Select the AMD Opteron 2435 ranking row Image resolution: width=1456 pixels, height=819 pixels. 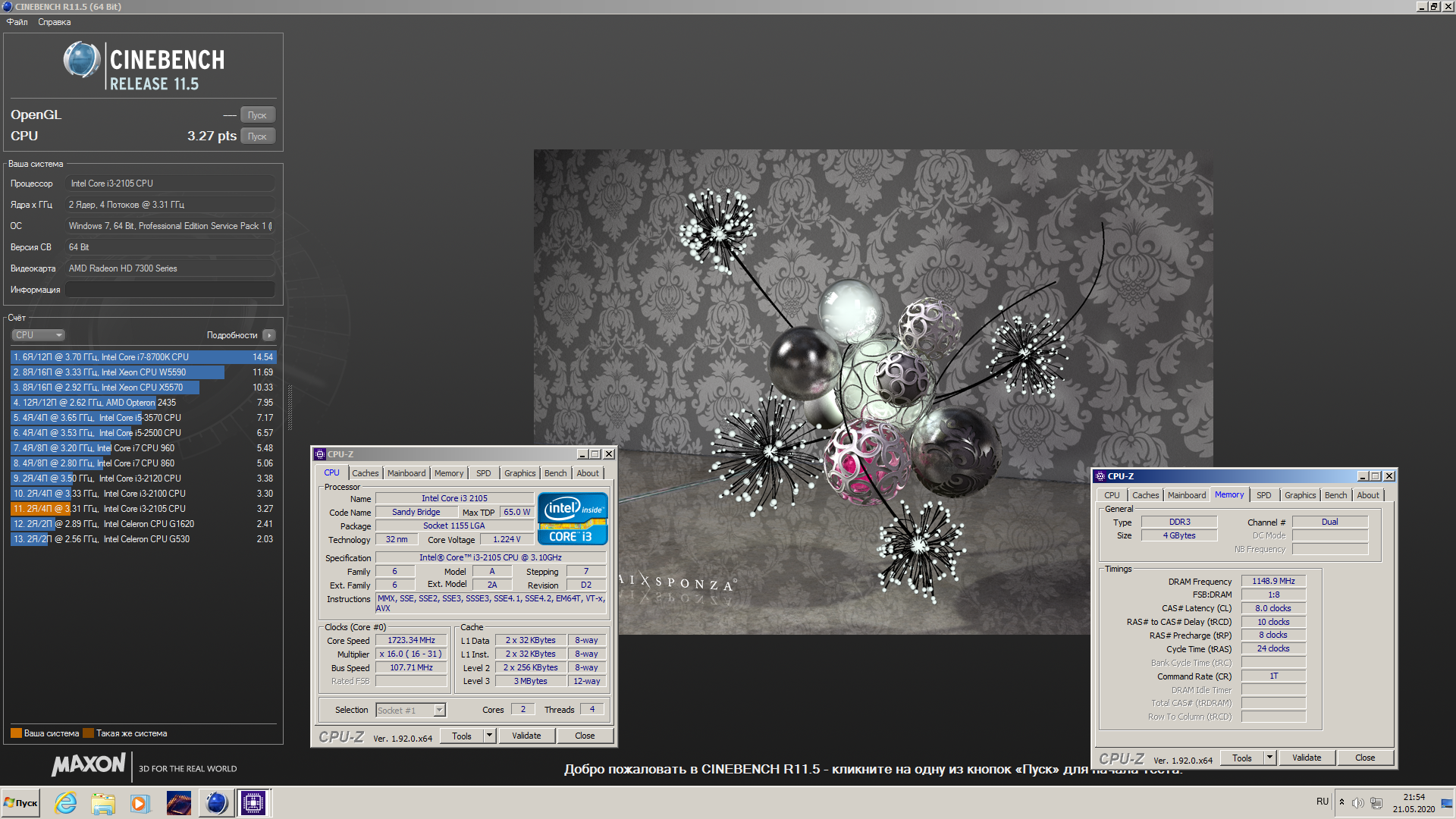(x=143, y=403)
